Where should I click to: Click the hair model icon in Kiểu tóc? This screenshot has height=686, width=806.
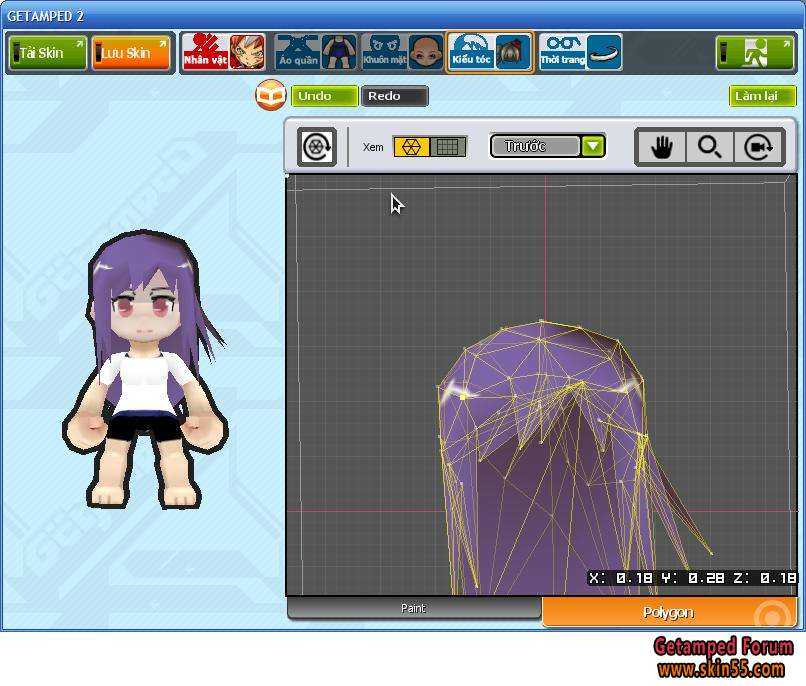[513, 51]
